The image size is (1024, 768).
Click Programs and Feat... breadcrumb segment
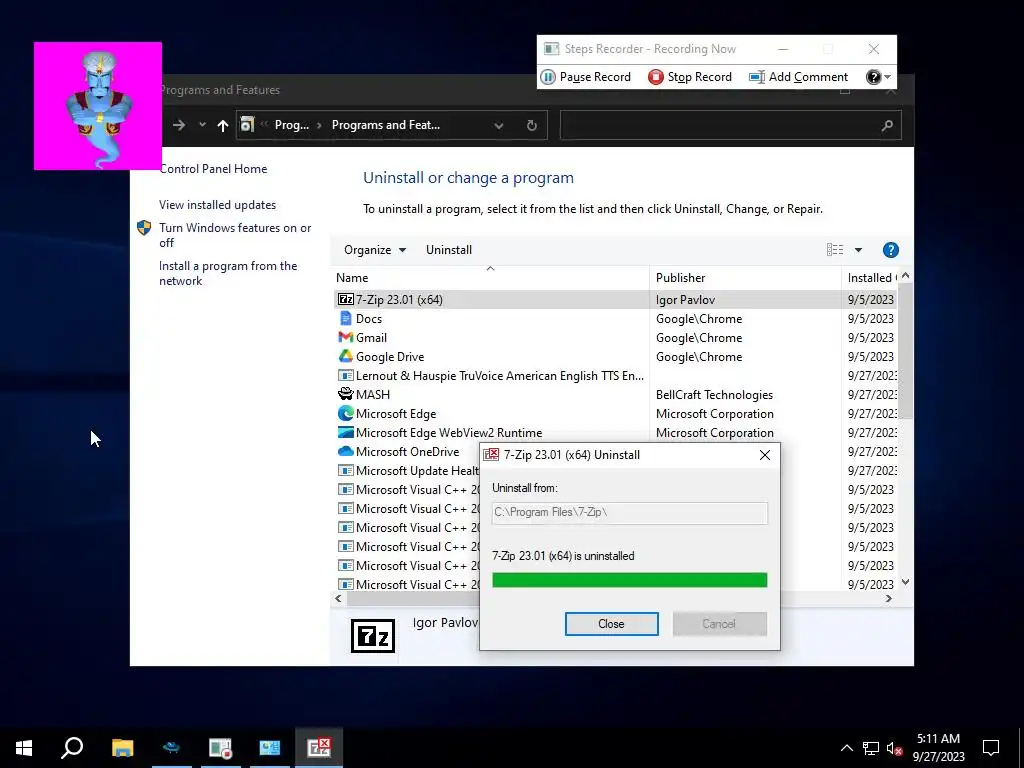(385, 125)
